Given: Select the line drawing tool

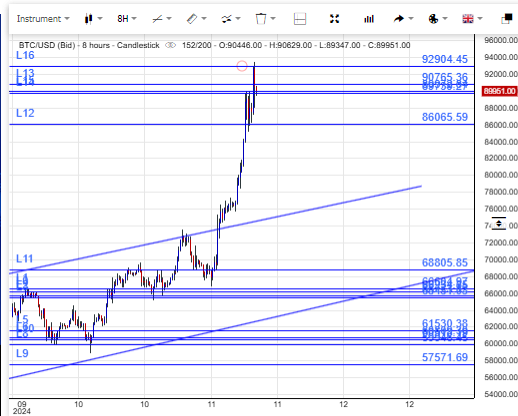Looking at the screenshot, I should coord(162,19).
